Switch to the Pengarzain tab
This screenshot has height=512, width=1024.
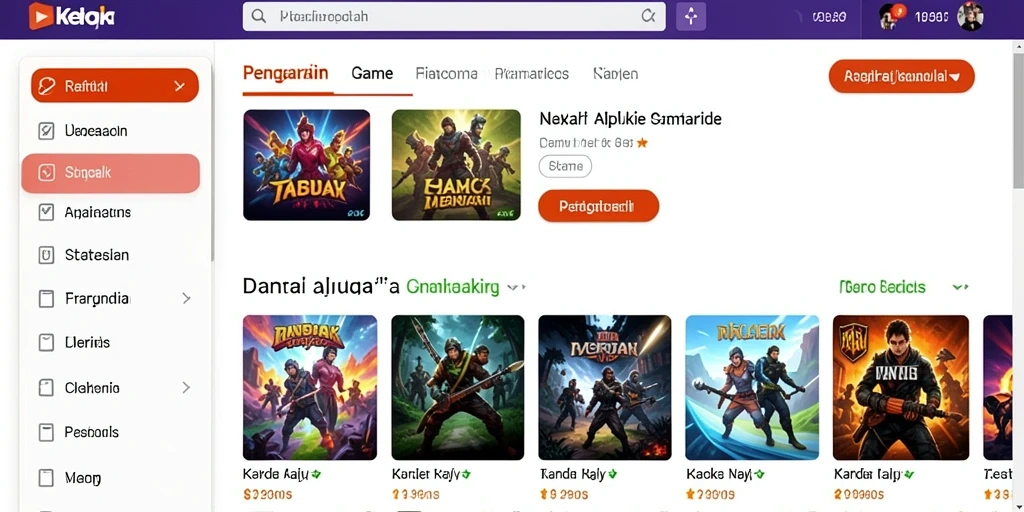[285, 73]
